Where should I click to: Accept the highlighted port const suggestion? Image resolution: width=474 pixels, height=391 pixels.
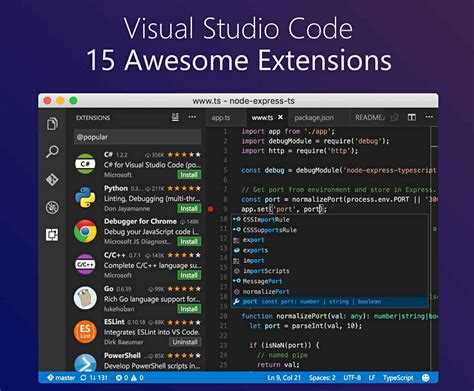pos(330,302)
